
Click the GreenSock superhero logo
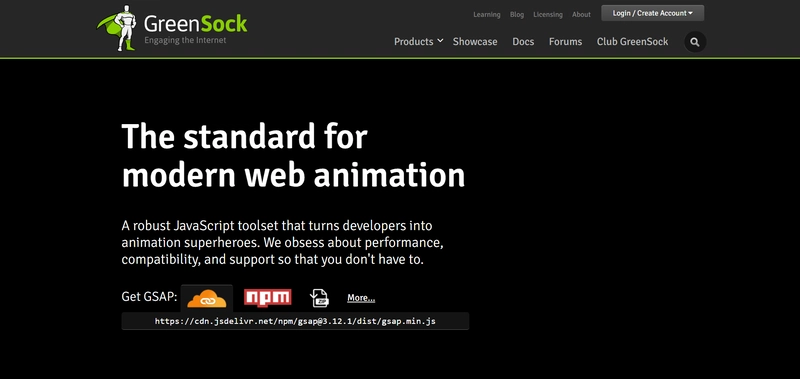coord(118,28)
